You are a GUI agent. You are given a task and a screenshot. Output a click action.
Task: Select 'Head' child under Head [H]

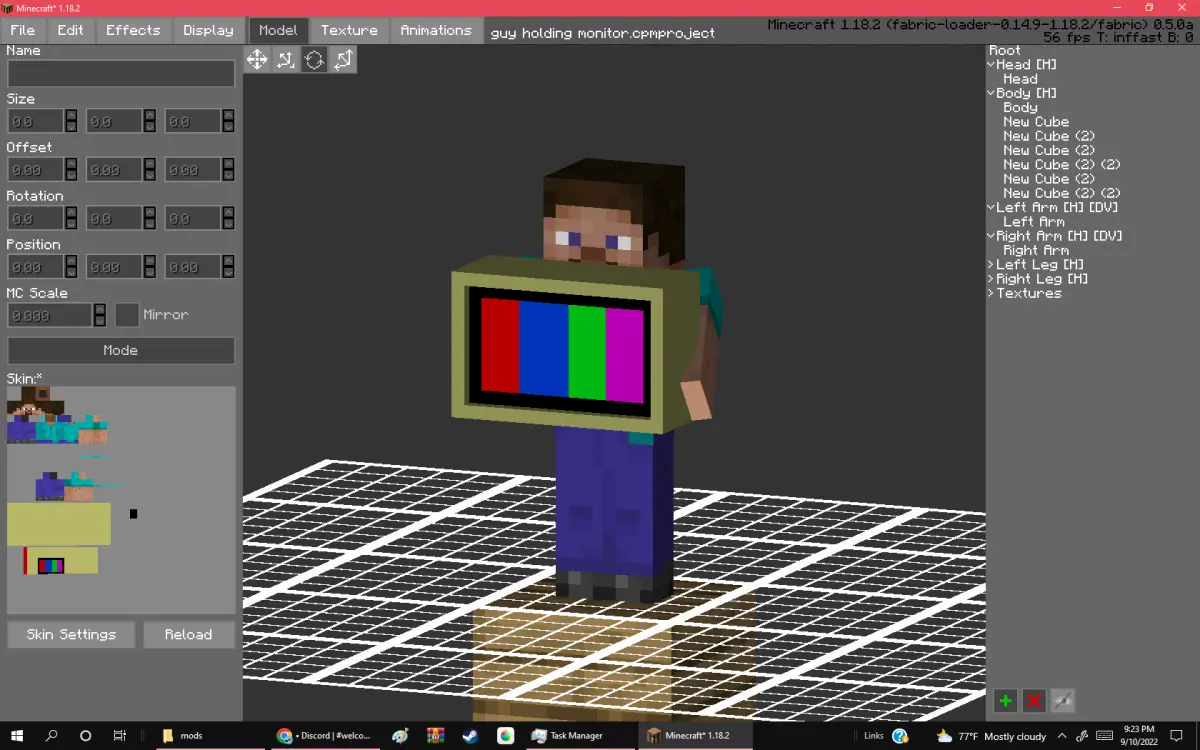[x=1020, y=79]
